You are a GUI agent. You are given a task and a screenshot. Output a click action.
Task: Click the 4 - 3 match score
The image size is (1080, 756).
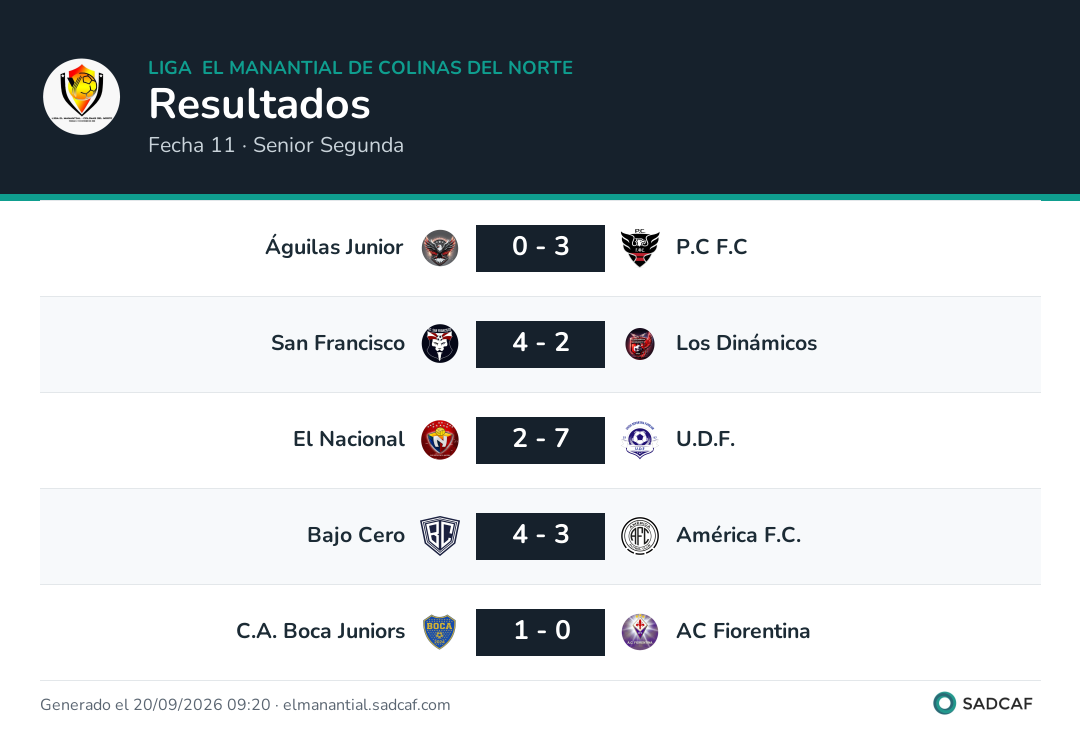tap(541, 536)
